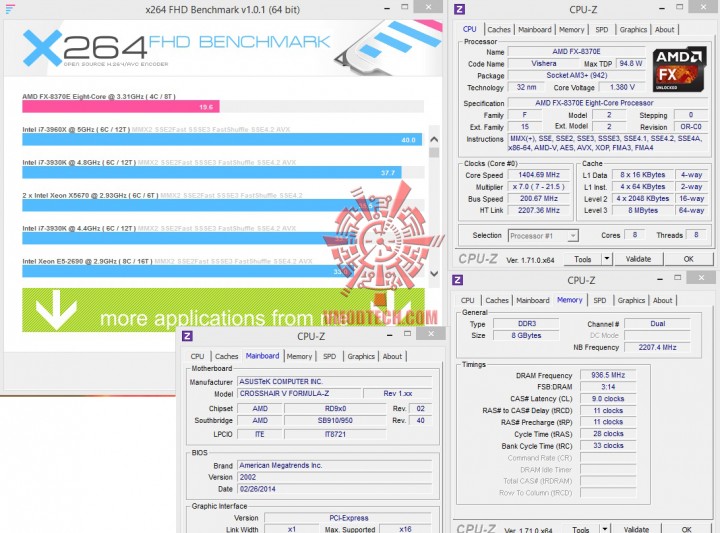The width and height of the screenshot is (720, 533).
Task: Click Validate button in Memory CPU-Z window
Action: pos(636,528)
